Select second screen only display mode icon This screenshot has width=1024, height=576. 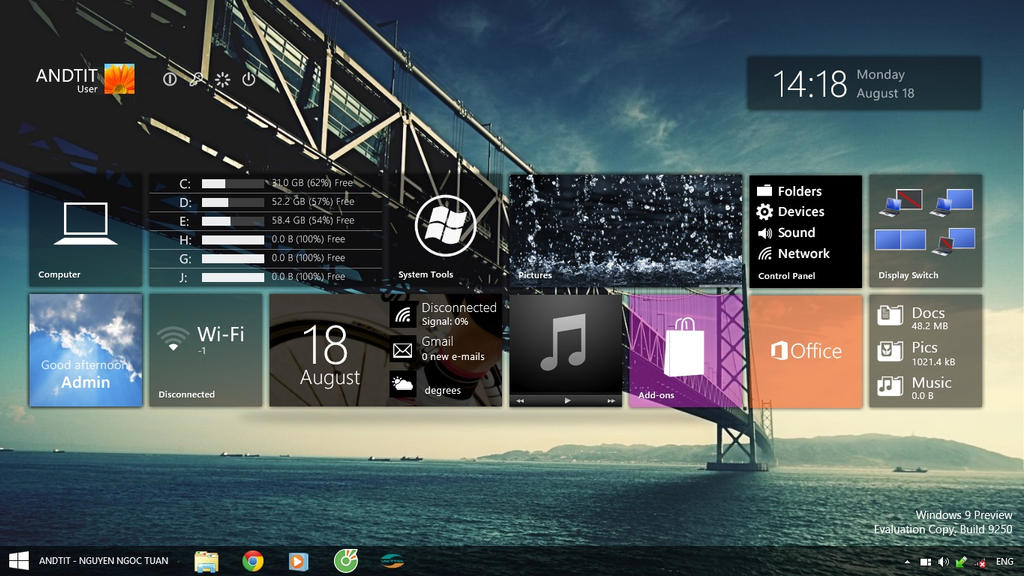953,241
